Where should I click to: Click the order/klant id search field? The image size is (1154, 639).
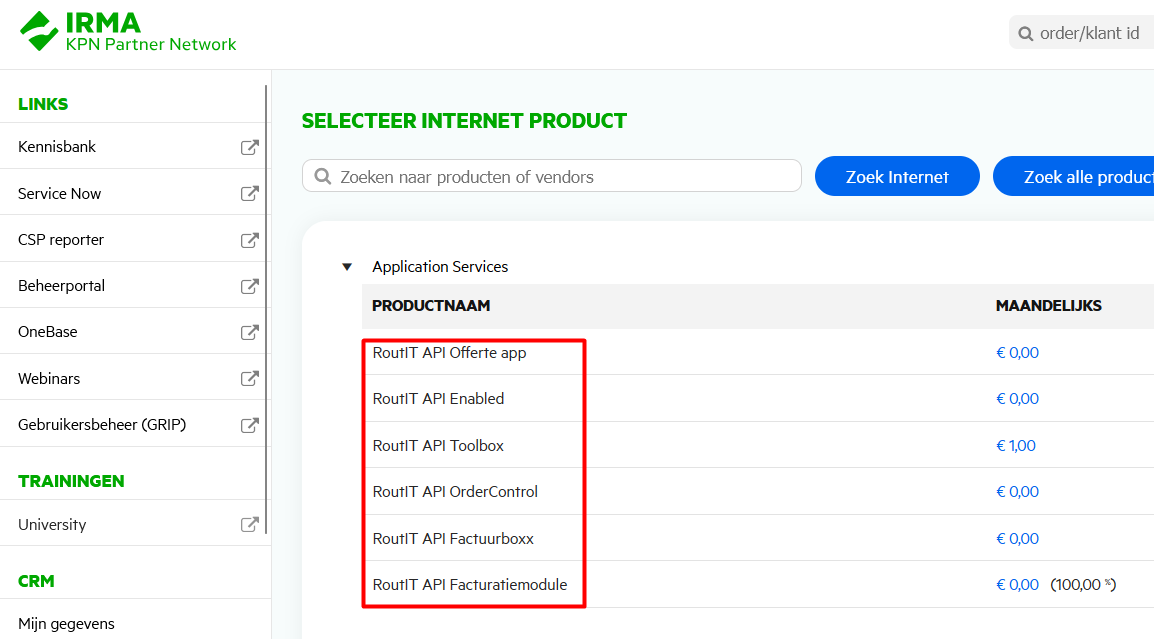1090,33
